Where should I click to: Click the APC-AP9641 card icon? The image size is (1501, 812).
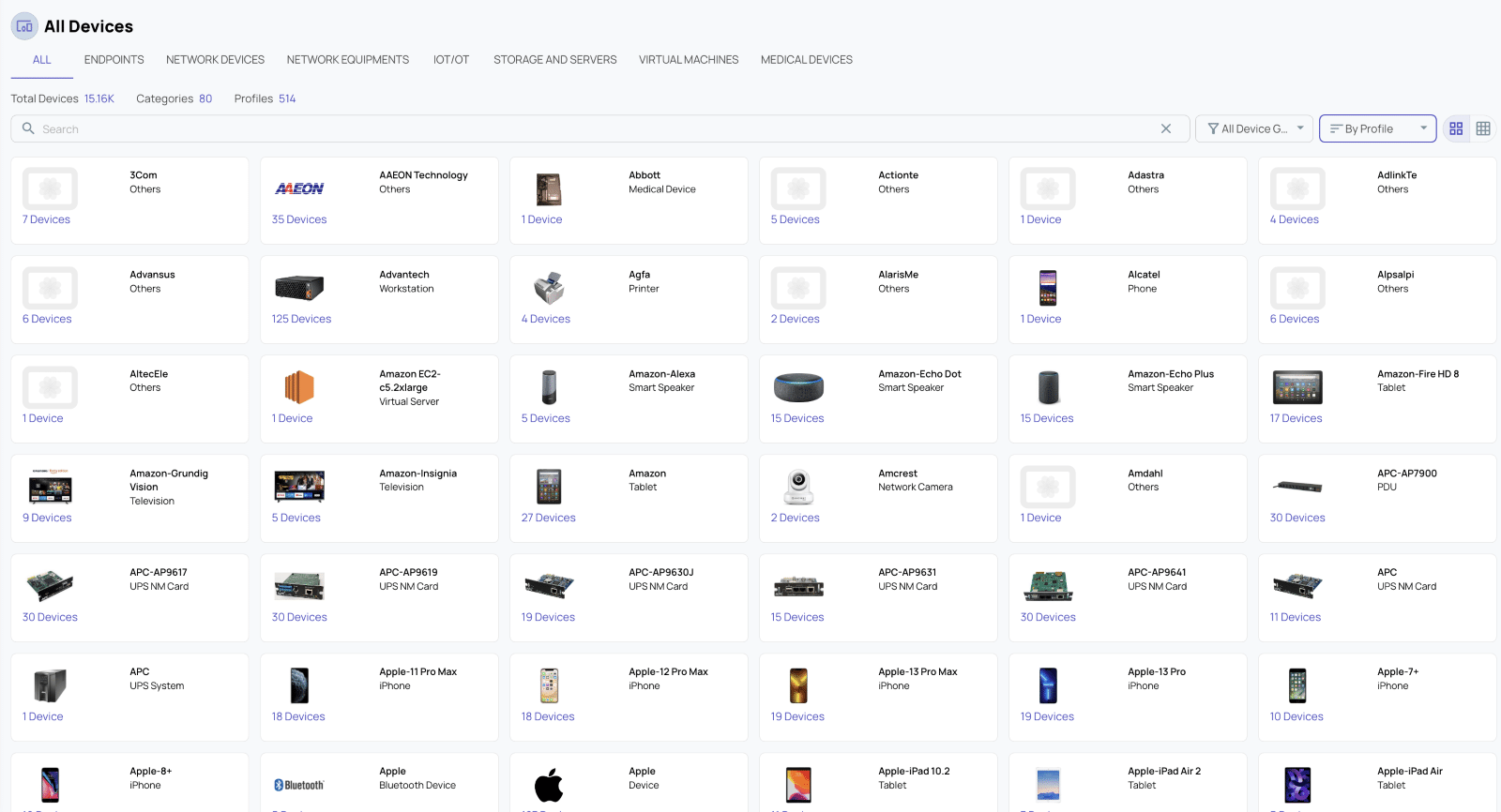click(1048, 586)
